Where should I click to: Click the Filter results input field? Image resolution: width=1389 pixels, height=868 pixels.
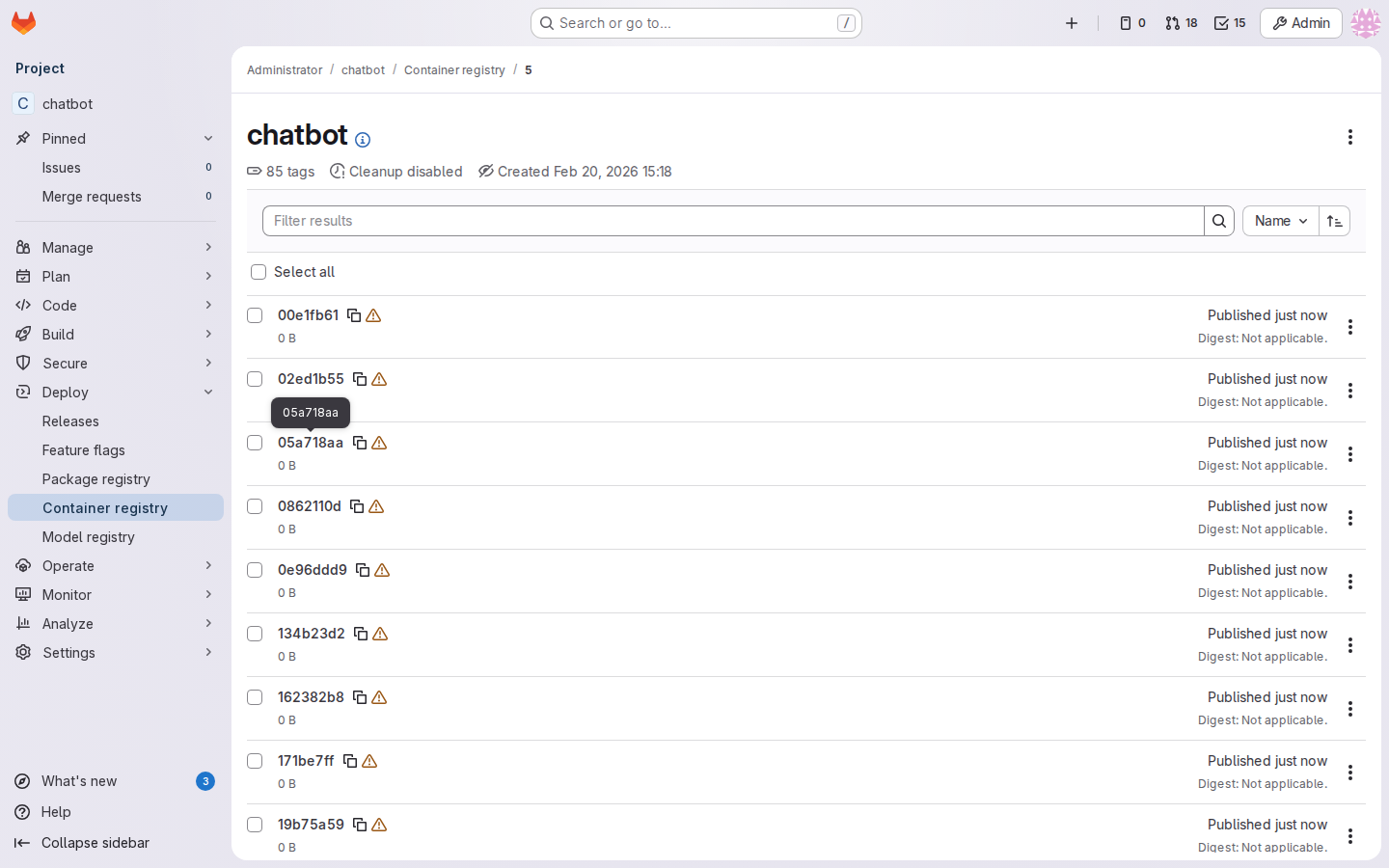click(x=733, y=221)
